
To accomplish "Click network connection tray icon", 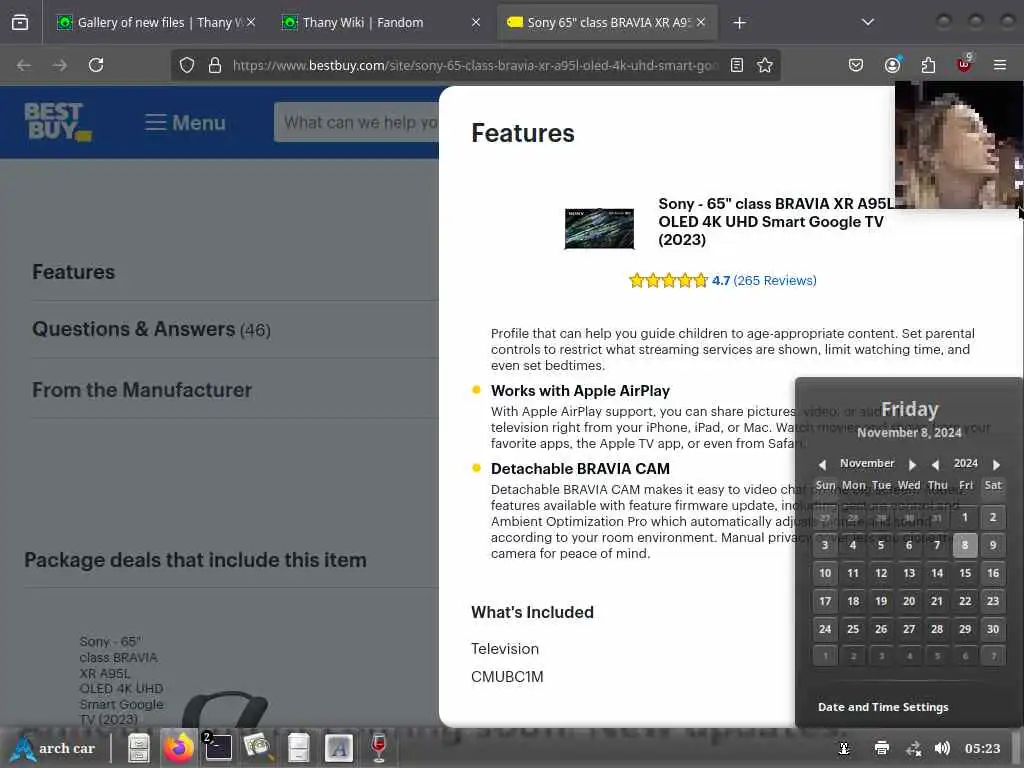I will point(913,748).
